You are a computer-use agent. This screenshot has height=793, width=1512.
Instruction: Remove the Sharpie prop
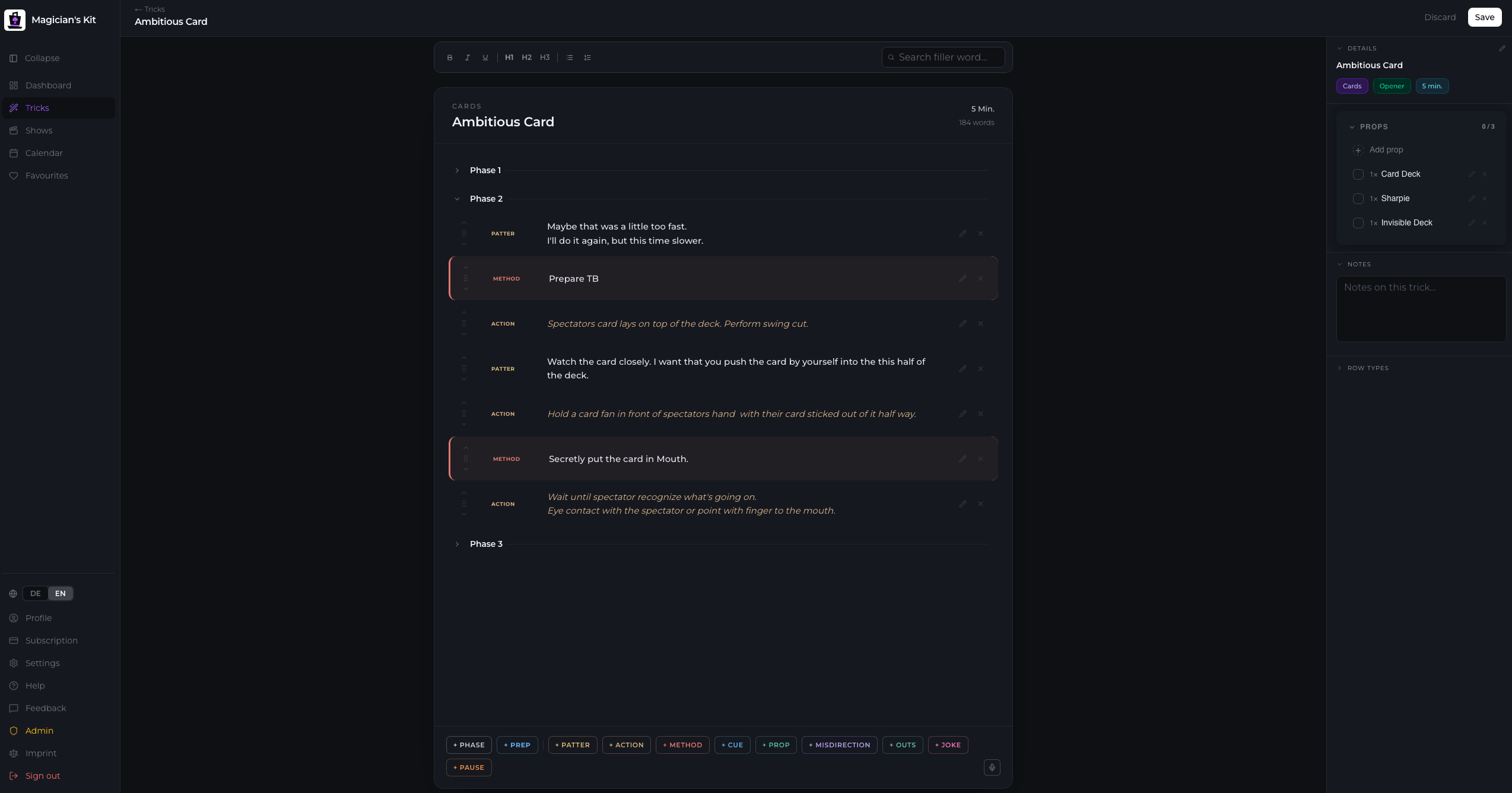pos(1485,199)
